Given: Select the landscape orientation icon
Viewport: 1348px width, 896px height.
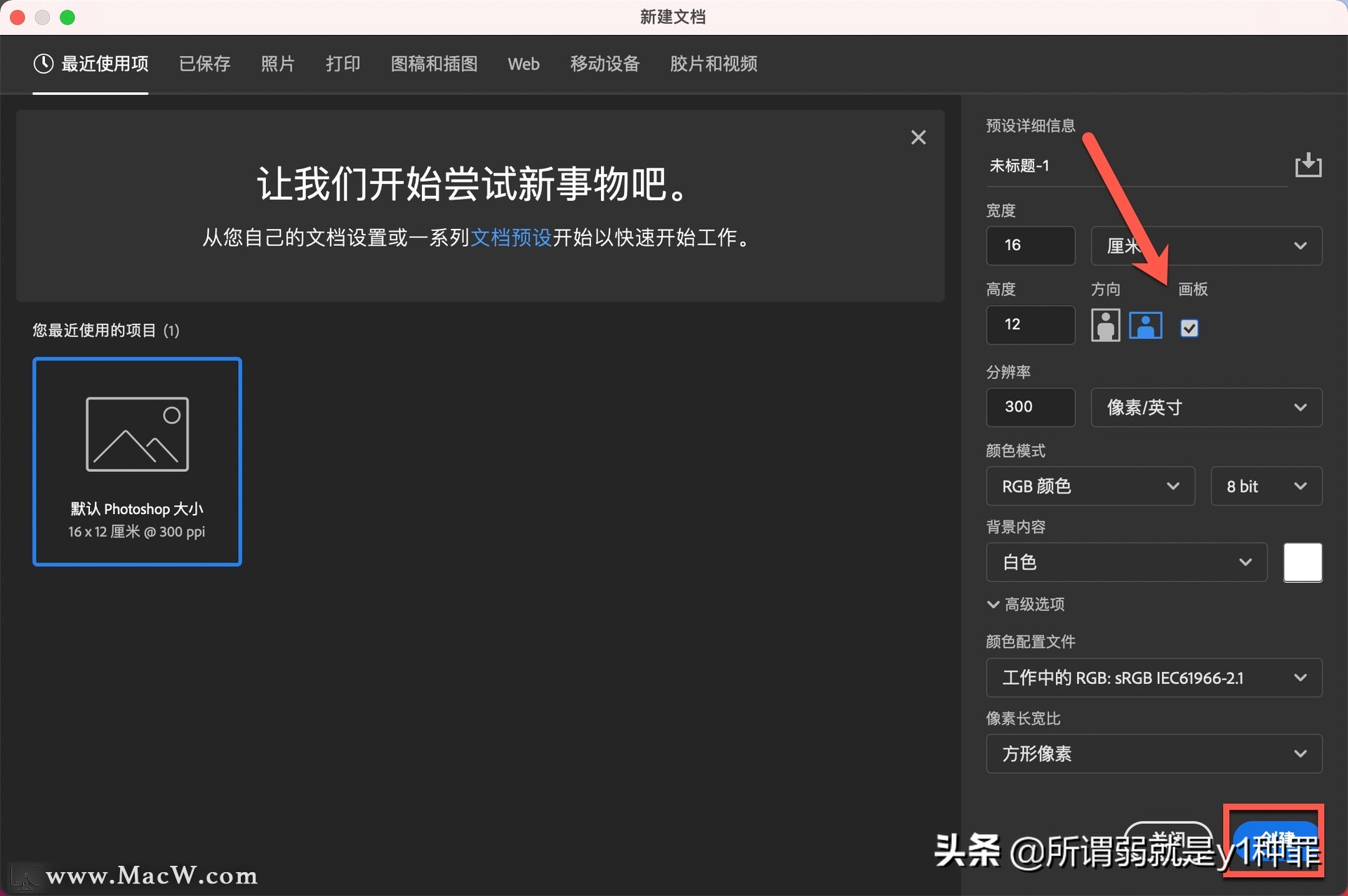Looking at the screenshot, I should (1145, 325).
